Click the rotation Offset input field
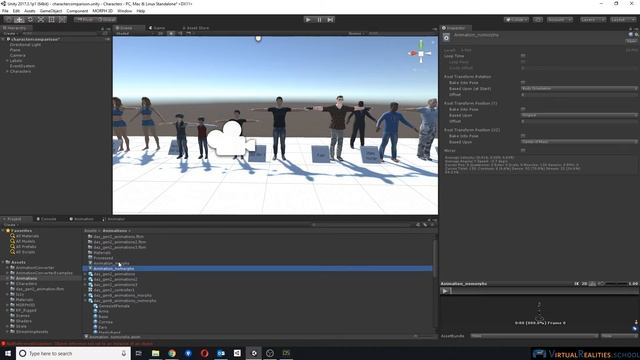Image resolution: width=640 pixels, height=360 pixels. pyautogui.click(x=579, y=95)
